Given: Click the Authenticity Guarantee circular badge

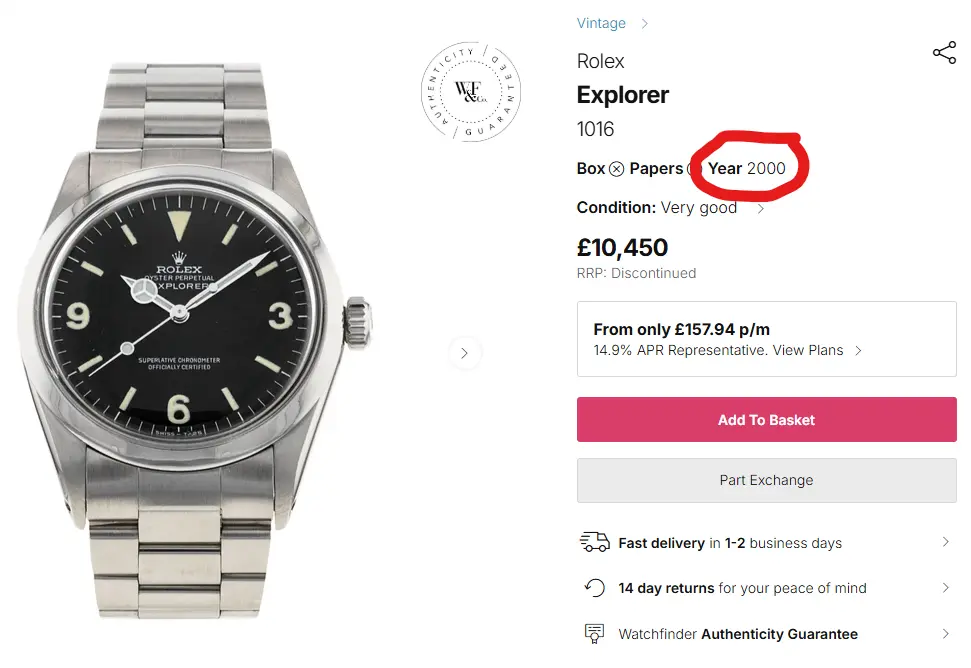Looking at the screenshot, I should tap(472, 91).
